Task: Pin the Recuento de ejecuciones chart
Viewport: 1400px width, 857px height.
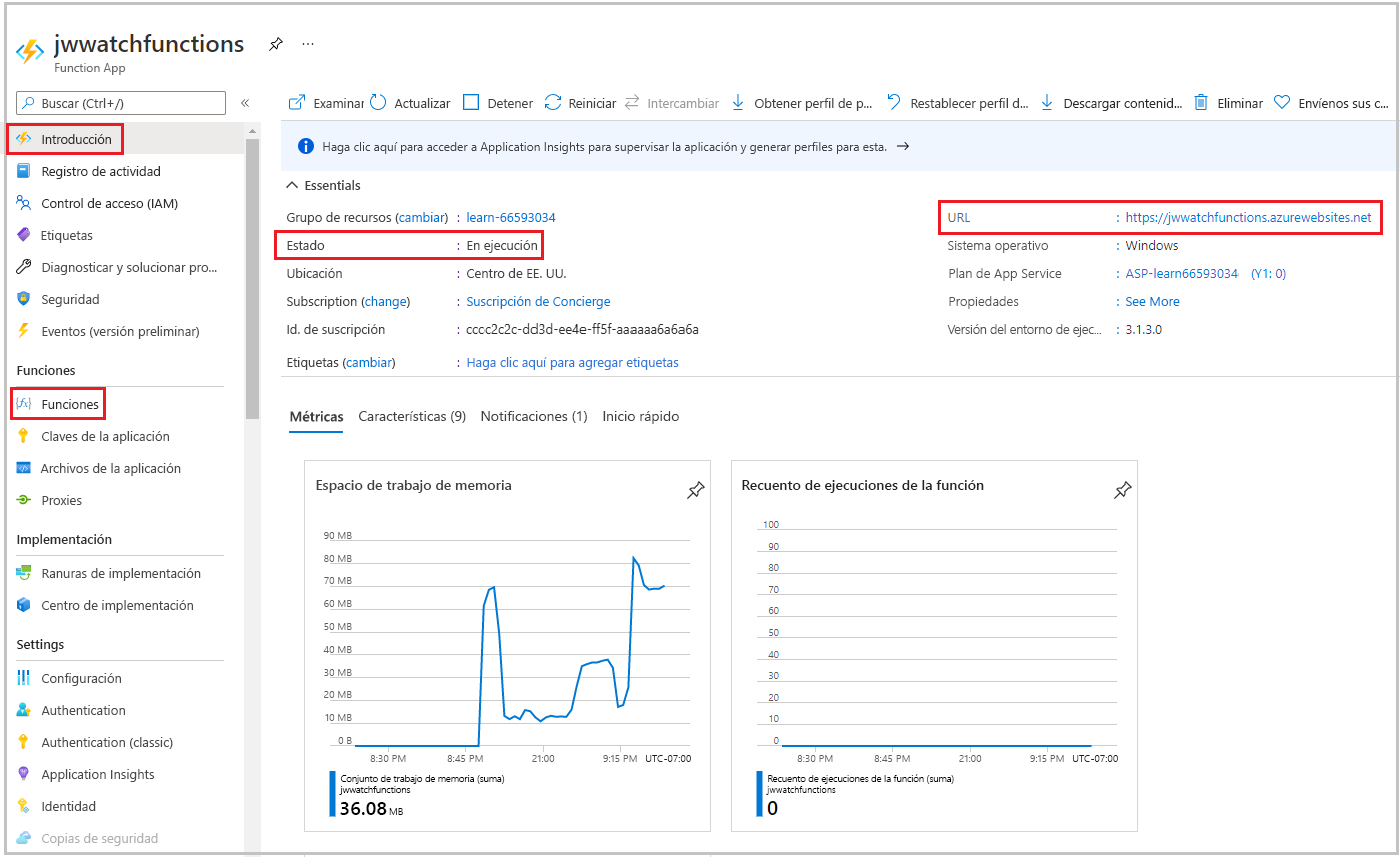Action: tap(1122, 490)
